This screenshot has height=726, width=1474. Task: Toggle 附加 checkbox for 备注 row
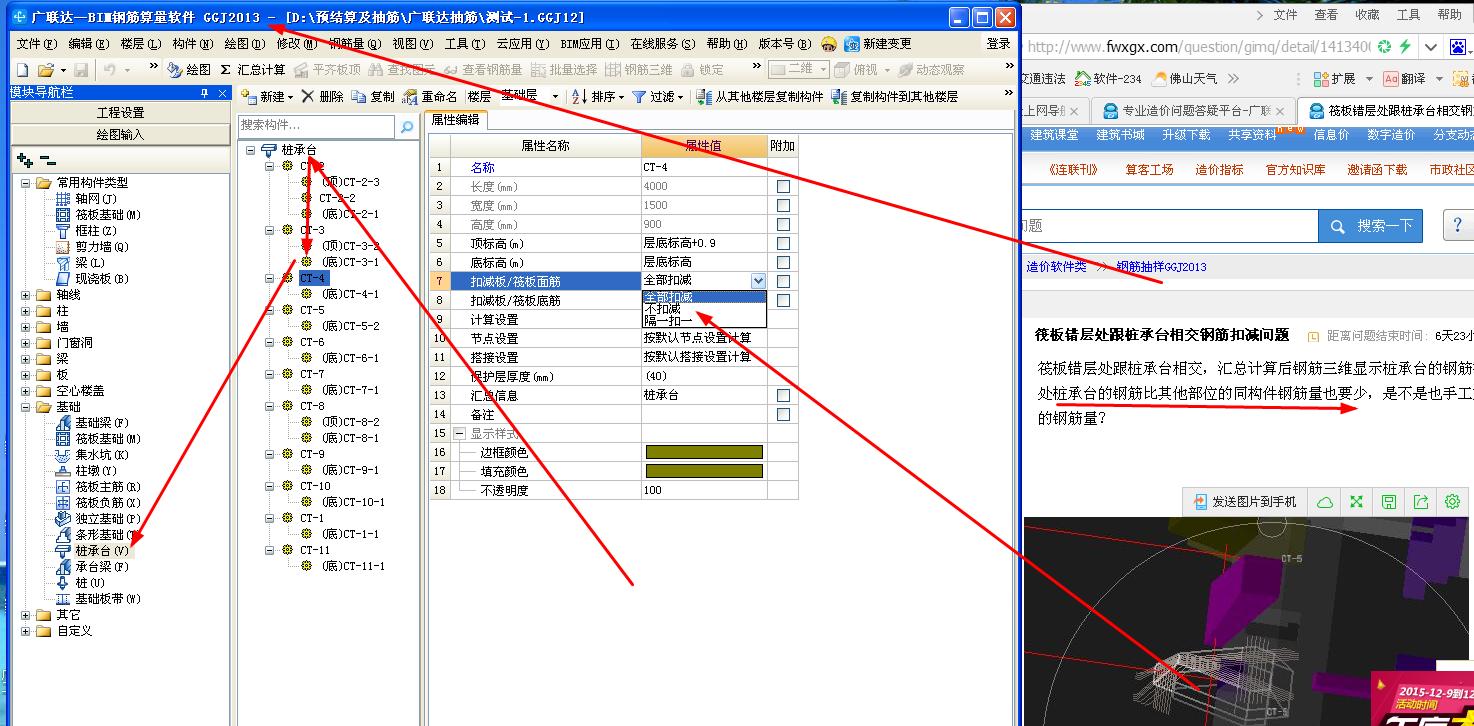[x=783, y=414]
